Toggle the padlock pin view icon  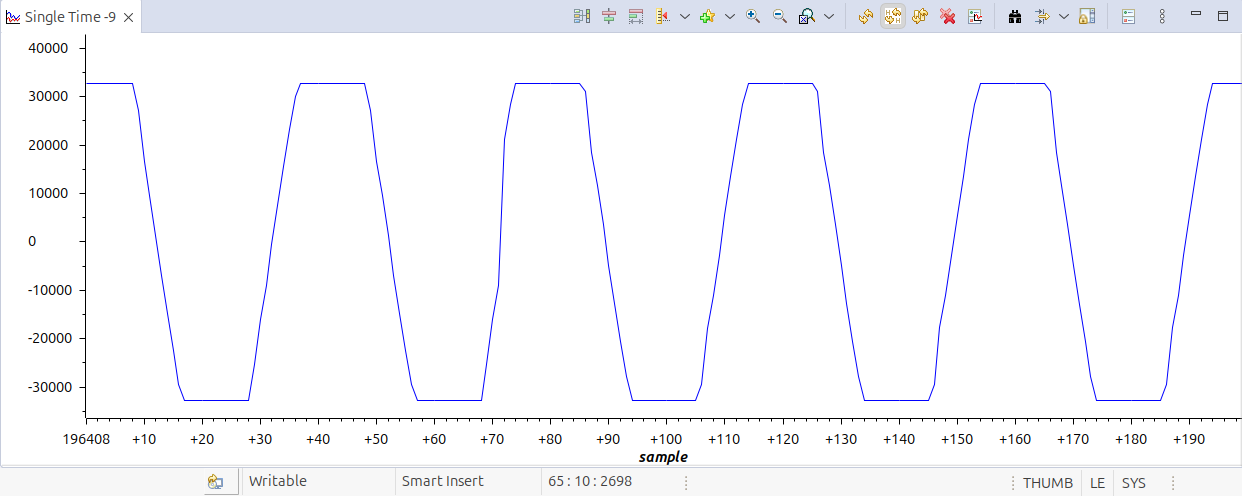(x=1087, y=17)
